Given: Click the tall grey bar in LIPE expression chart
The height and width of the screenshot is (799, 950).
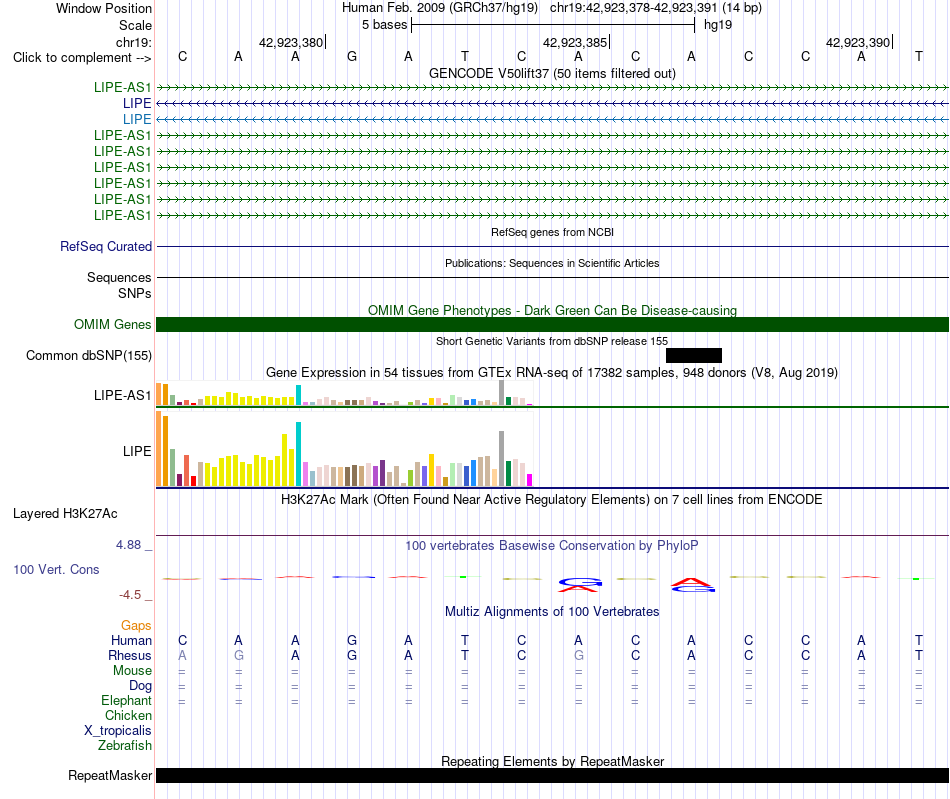Looking at the screenshot, I should (x=502, y=459).
